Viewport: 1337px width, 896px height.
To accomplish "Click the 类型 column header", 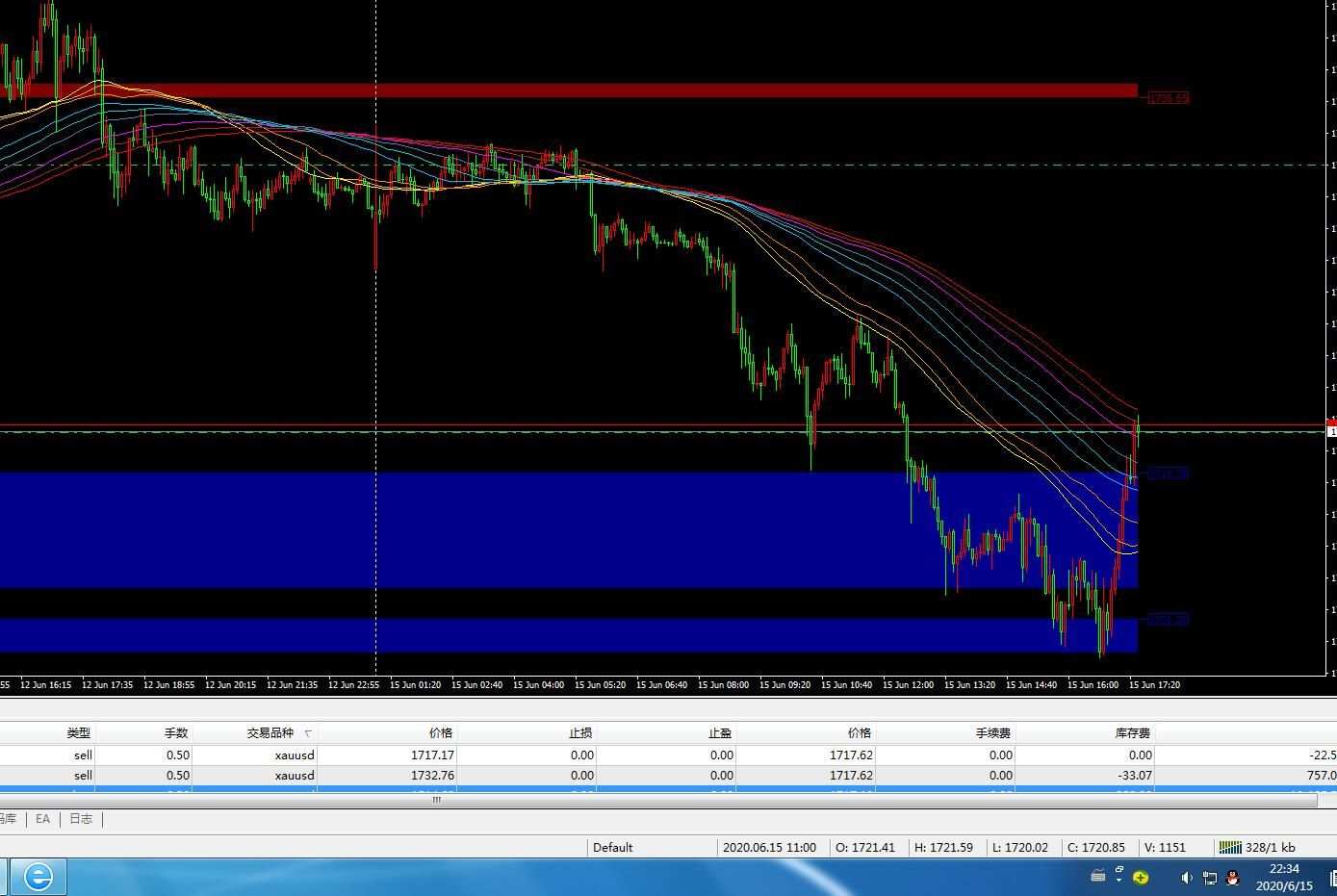I will 78,733.
